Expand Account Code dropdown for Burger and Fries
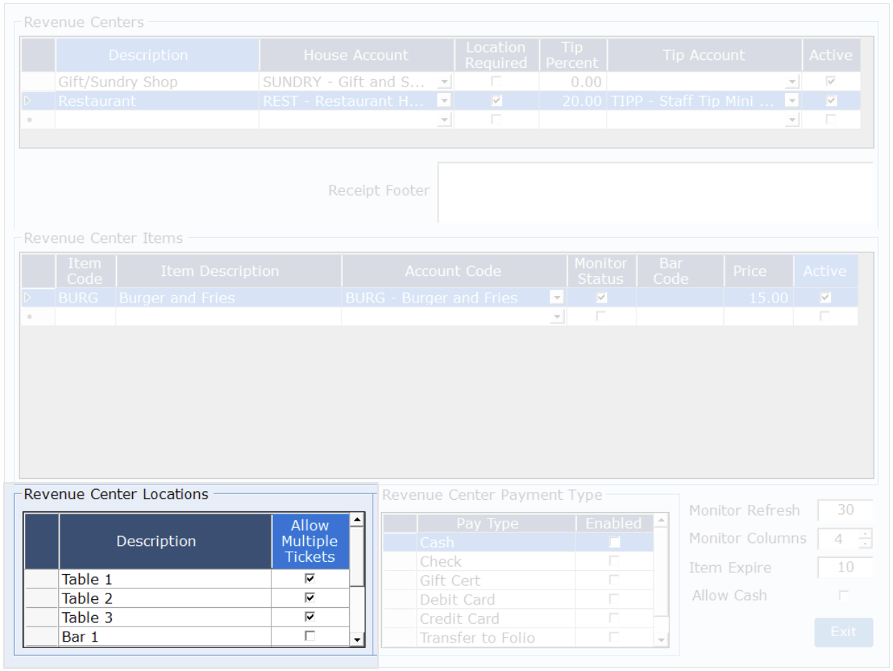This screenshot has height=671, width=893. (556, 298)
